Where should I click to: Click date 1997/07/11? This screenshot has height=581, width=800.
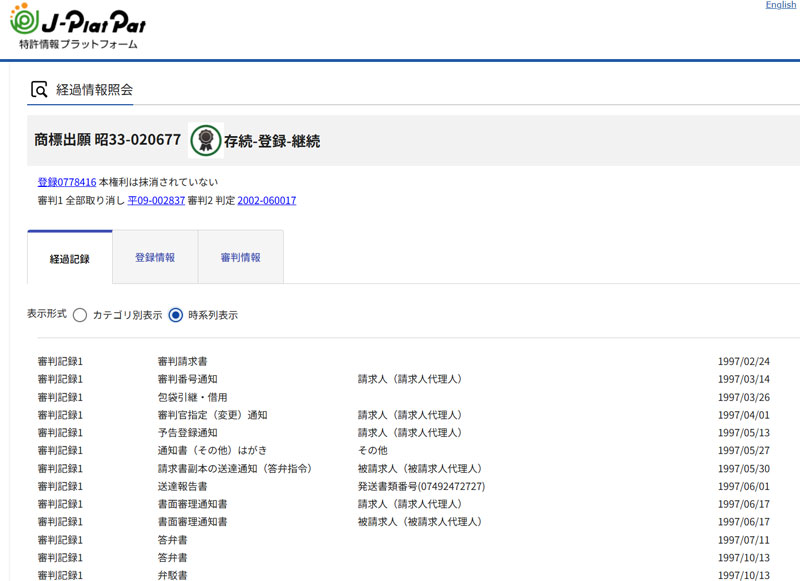click(x=743, y=540)
